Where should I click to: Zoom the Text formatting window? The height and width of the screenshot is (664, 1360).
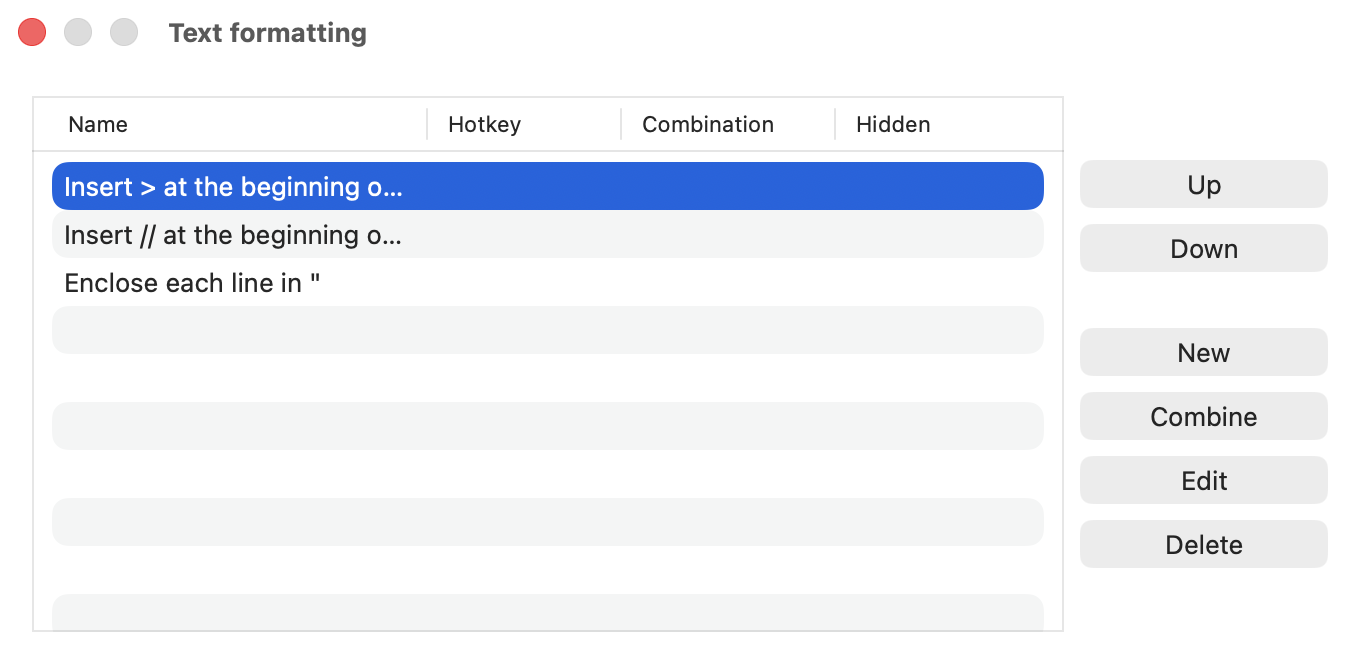(124, 33)
